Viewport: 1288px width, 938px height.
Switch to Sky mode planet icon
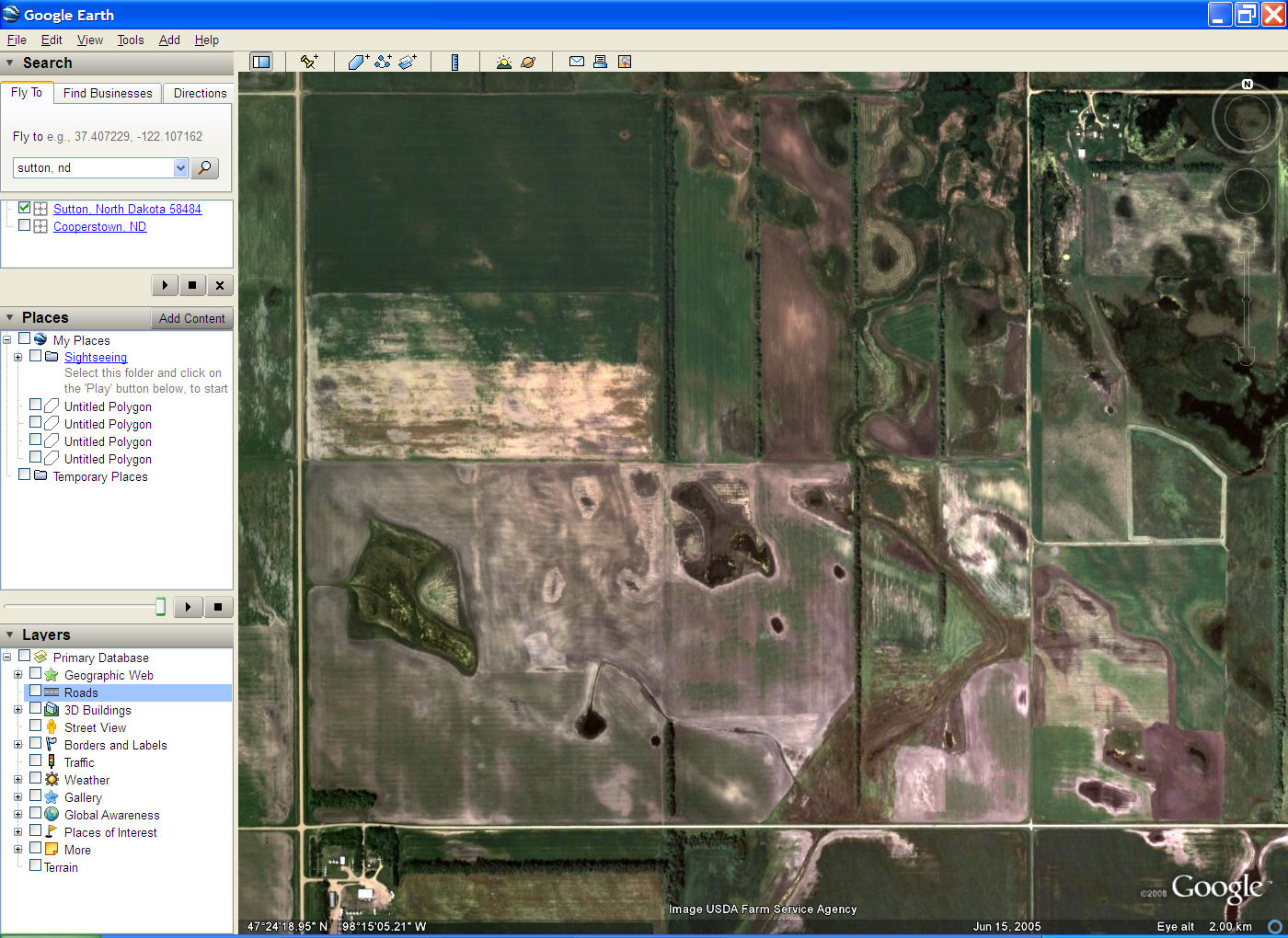click(528, 62)
